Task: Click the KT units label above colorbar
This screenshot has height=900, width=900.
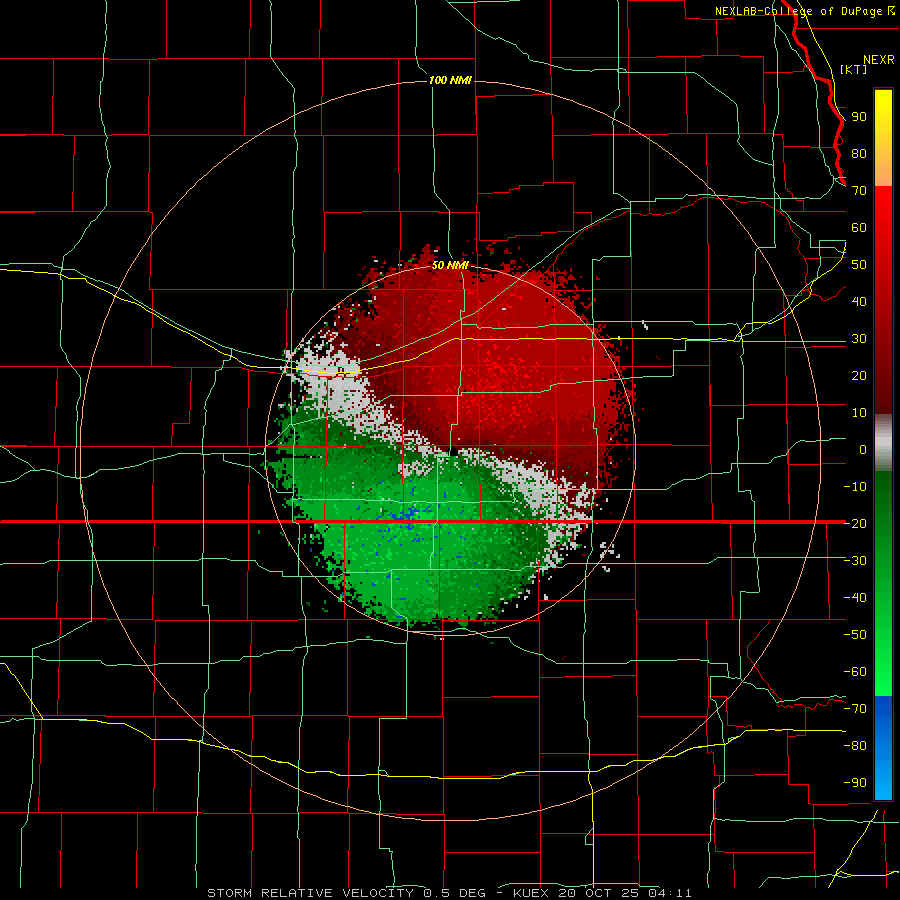Action: pos(854,69)
